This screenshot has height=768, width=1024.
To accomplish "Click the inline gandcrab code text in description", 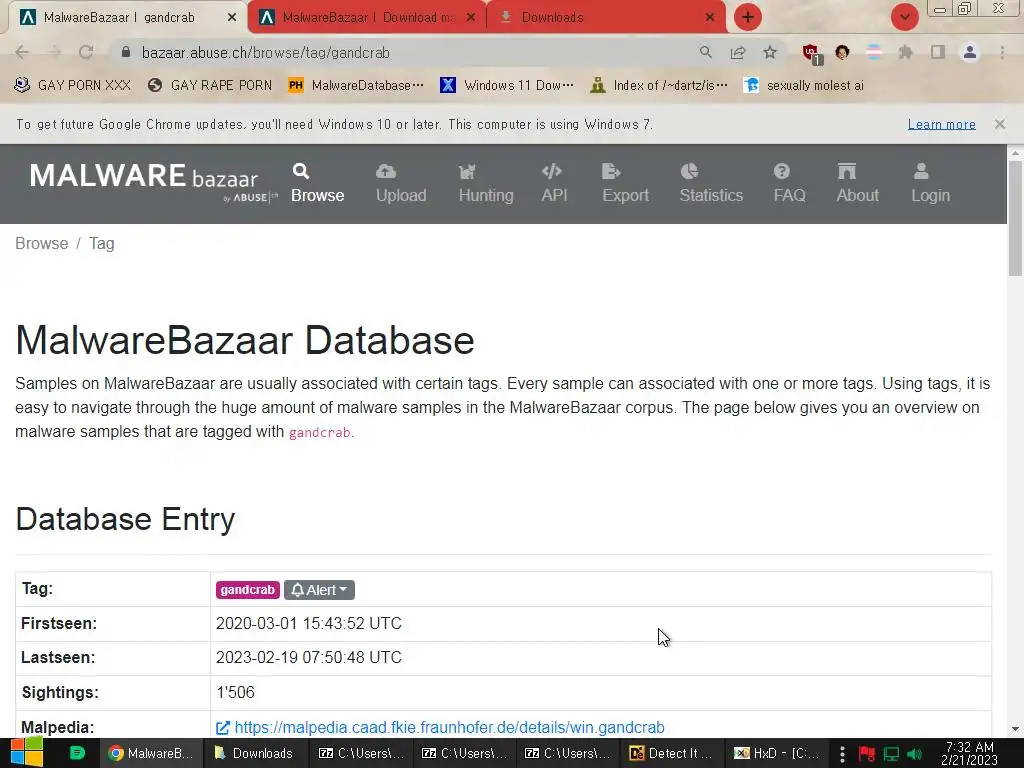I will 319,432.
